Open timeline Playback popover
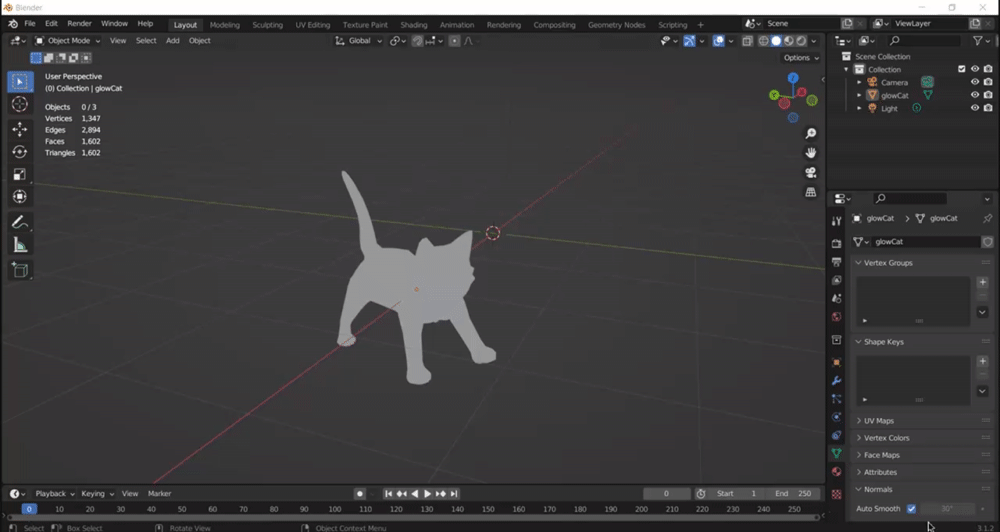The height and width of the screenshot is (532, 1000). point(55,494)
